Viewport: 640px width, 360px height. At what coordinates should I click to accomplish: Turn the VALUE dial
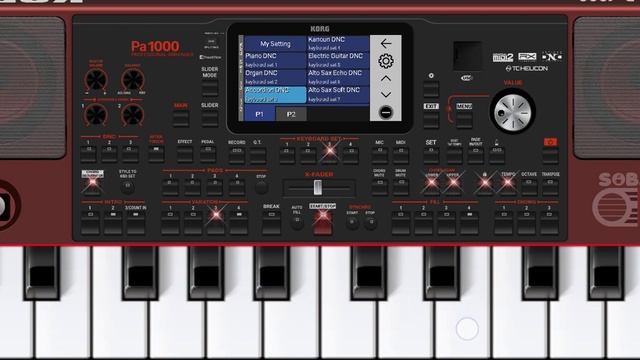513,111
